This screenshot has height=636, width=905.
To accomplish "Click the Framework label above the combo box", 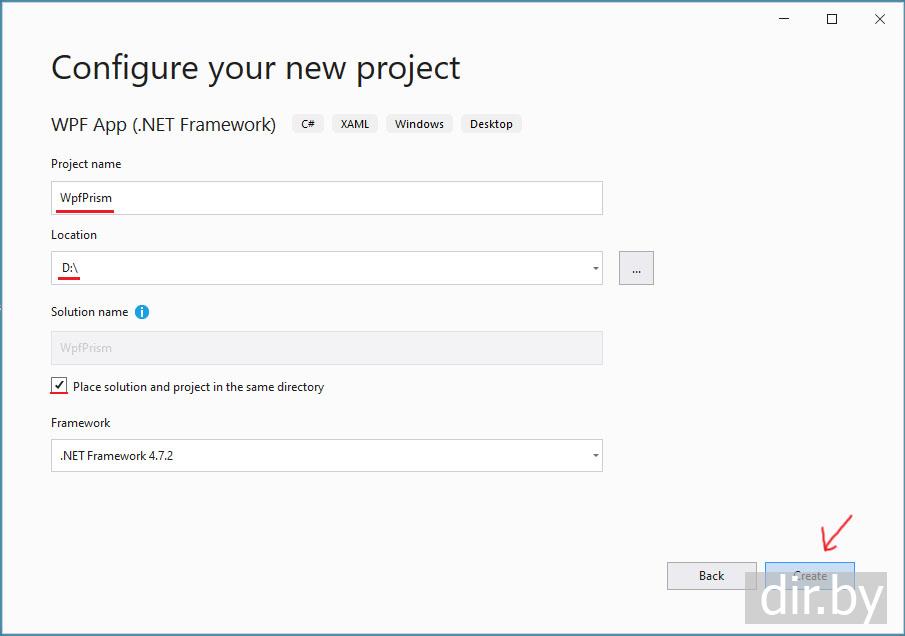I will pyautogui.click(x=81, y=423).
